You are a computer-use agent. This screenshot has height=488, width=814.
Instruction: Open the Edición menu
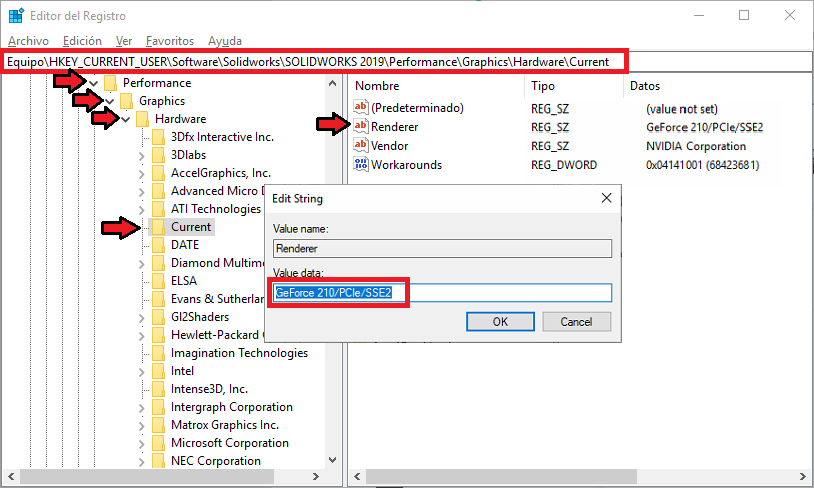(x=82, y=41)
